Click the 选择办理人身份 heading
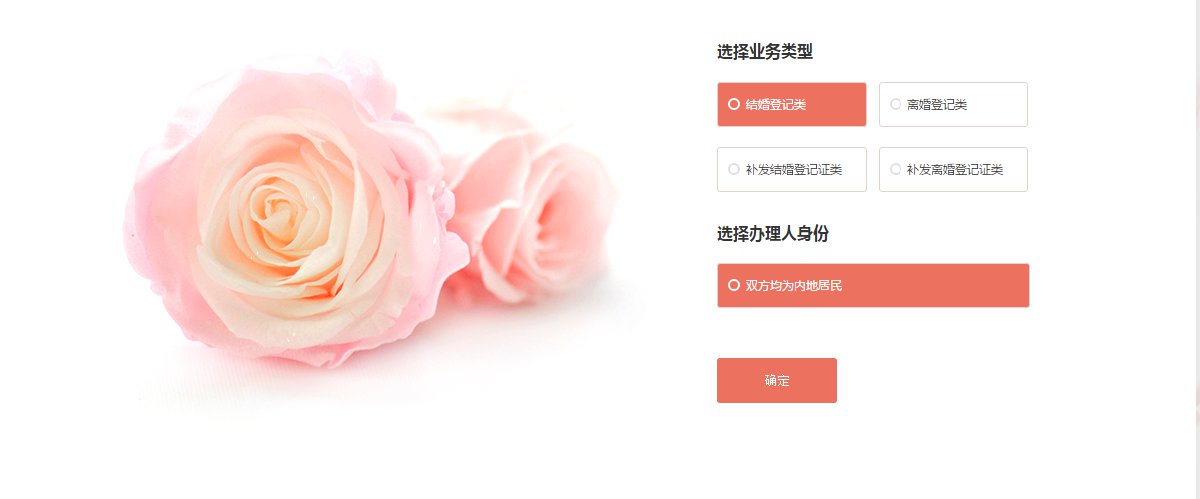Viewport: 1200px width, 499px height. click(773, 233)
